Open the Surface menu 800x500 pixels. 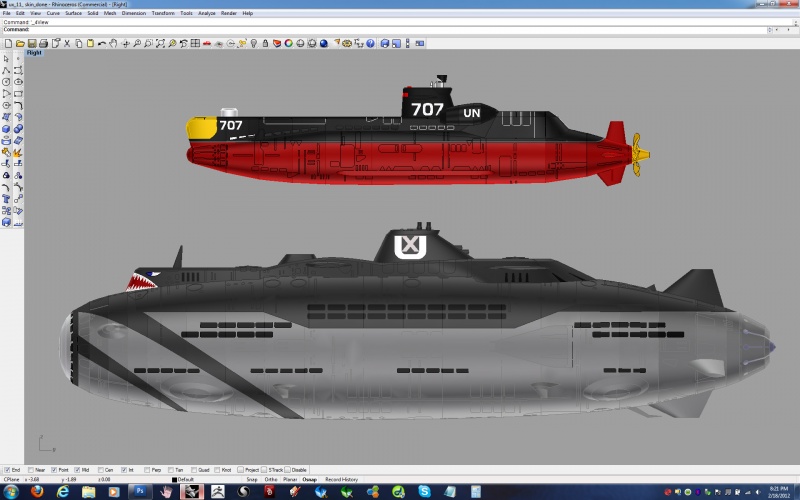click(73, 13)
